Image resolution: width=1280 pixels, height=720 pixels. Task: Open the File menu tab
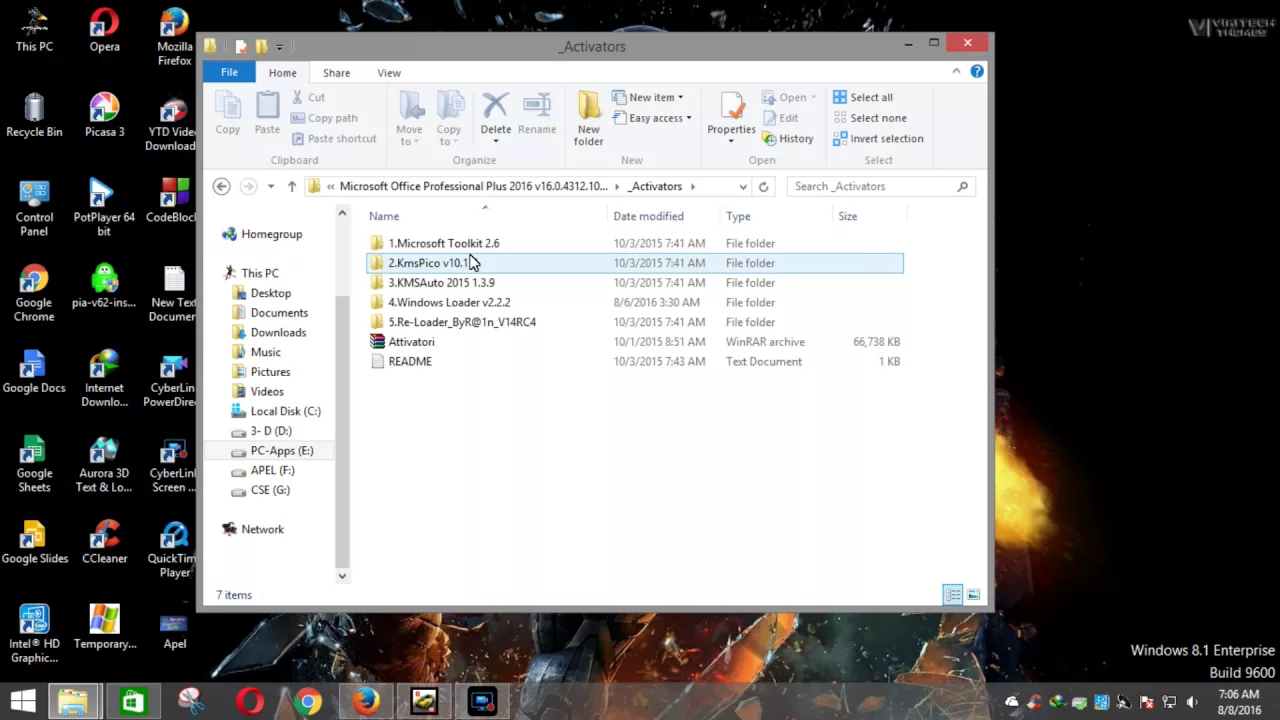[x=229, y=72]
